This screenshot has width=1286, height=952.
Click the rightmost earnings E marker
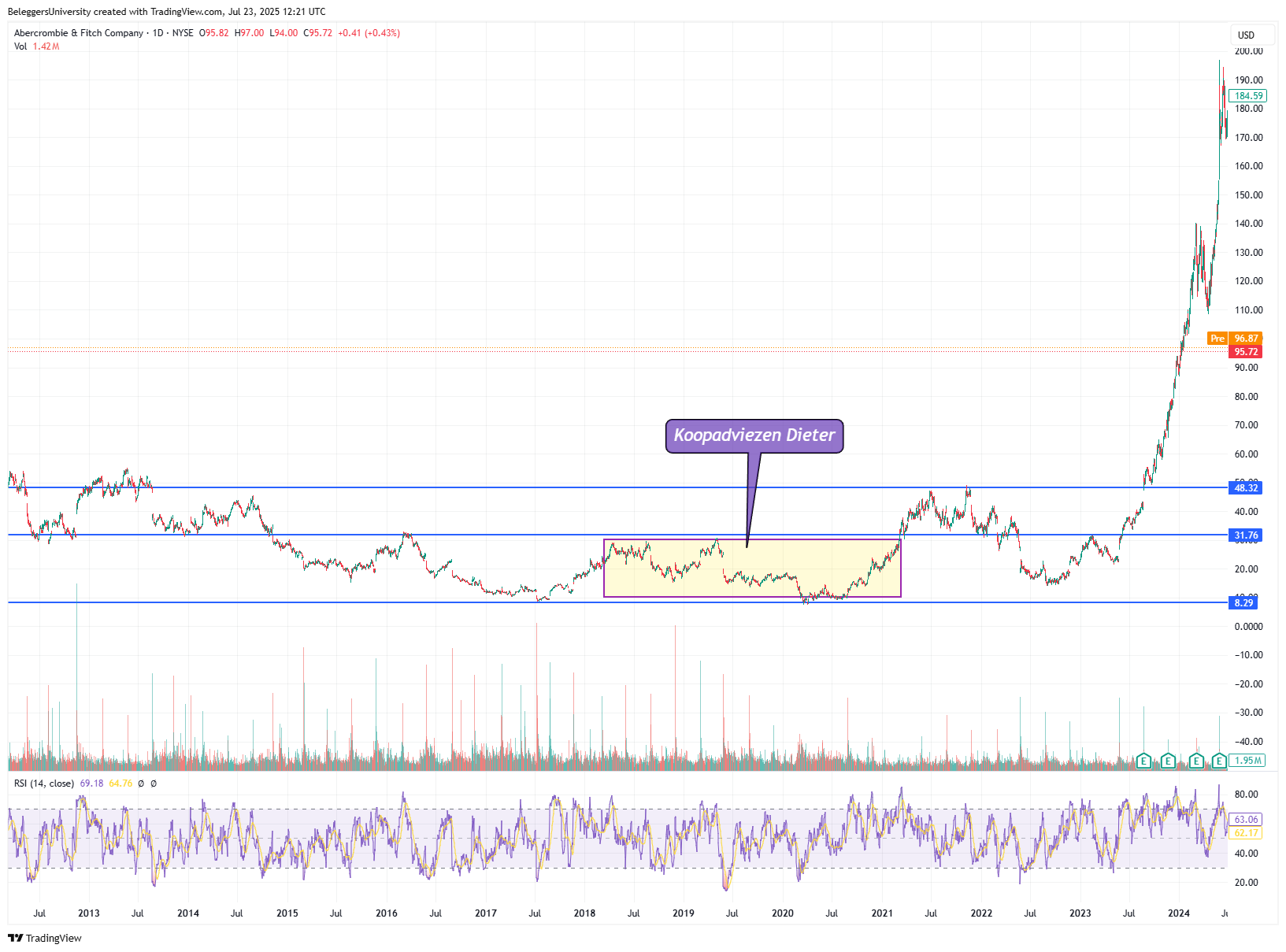click(1219, 761)
